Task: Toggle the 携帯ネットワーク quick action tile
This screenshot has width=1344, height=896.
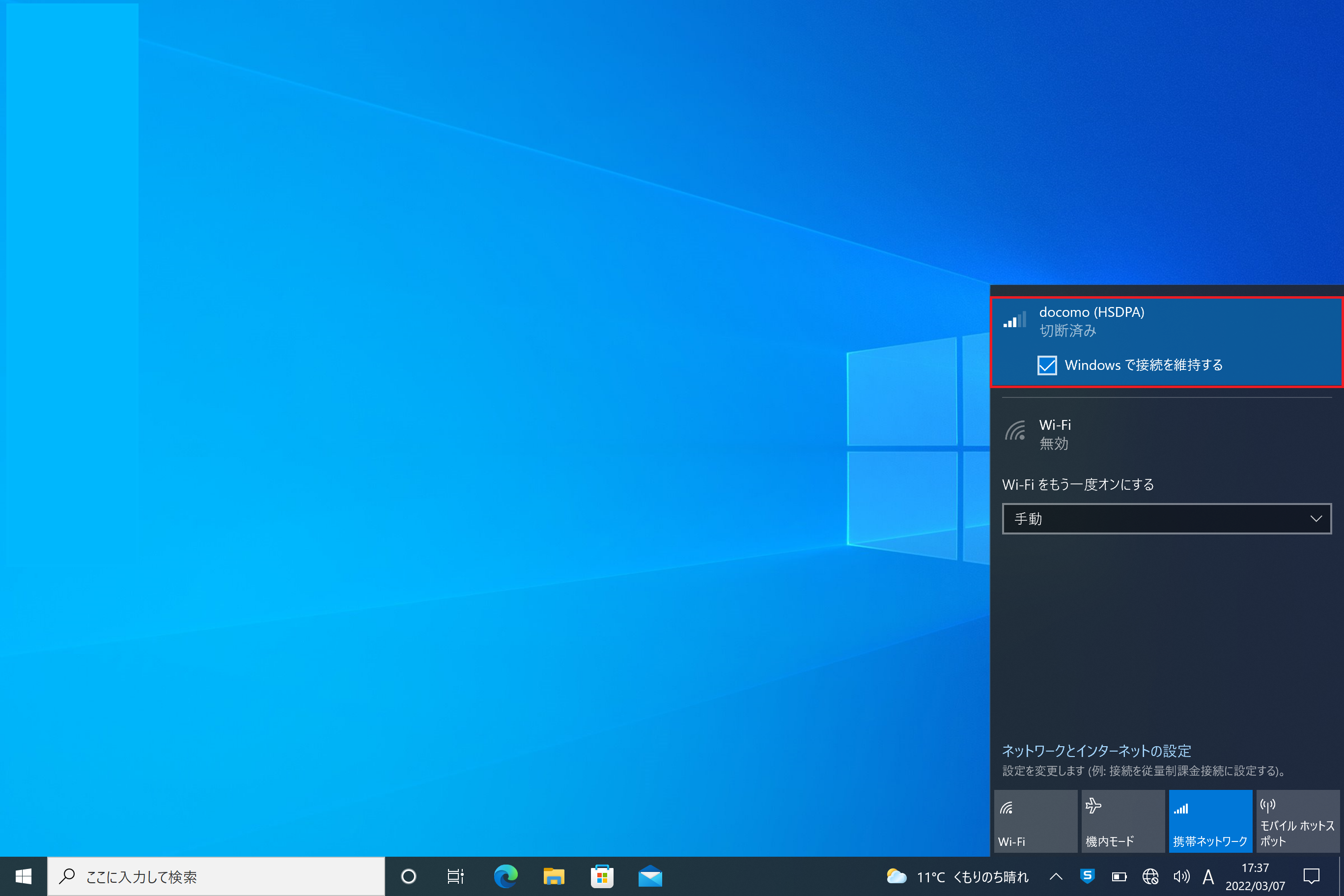Action: click(x=1210, y=822)
